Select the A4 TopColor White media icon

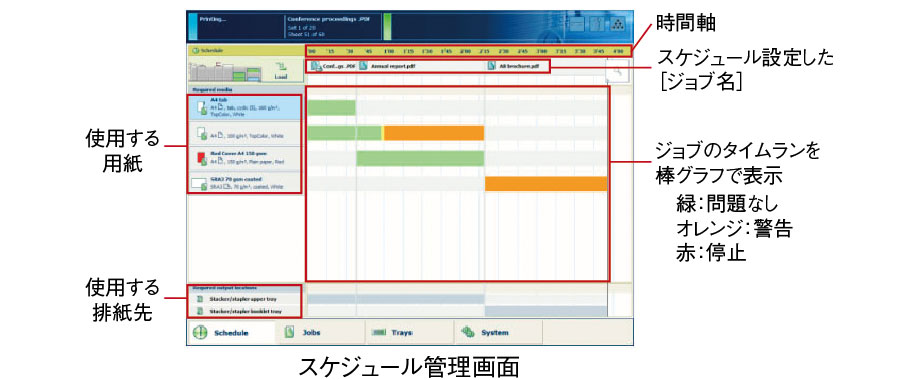pyautogui.click(x=201, y=134)
